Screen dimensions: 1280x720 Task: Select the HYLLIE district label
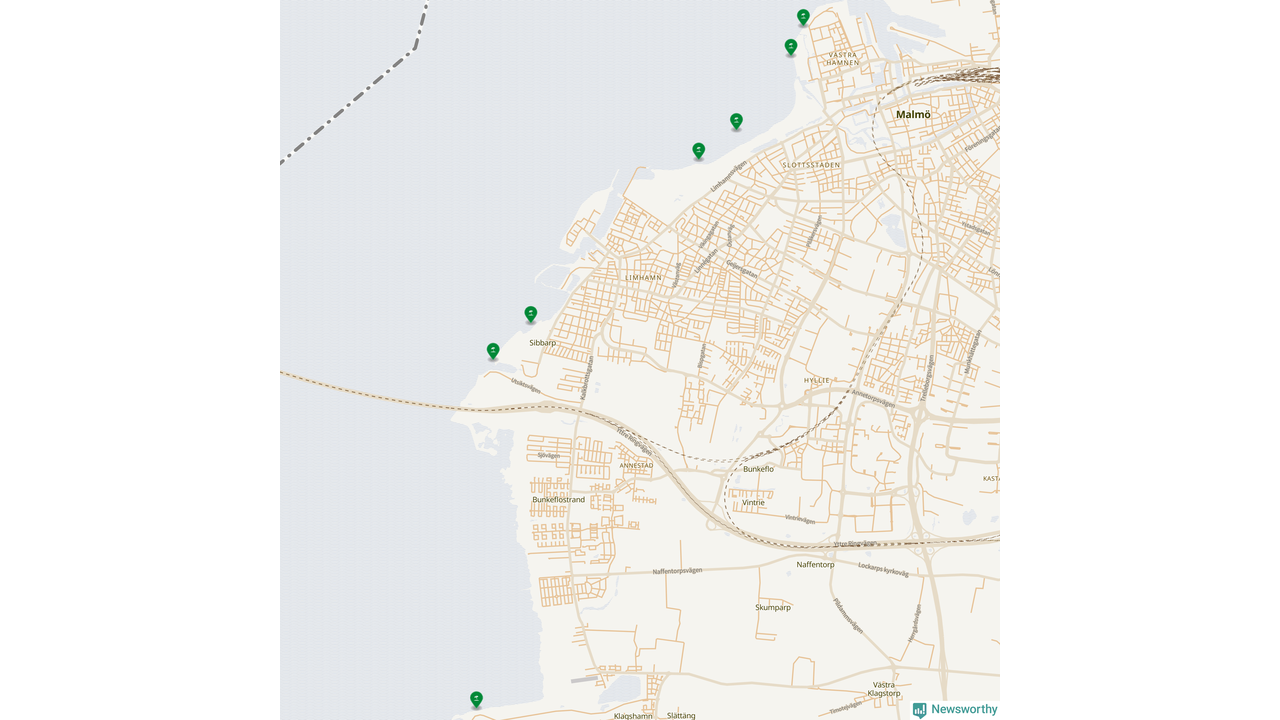(817, 380)
